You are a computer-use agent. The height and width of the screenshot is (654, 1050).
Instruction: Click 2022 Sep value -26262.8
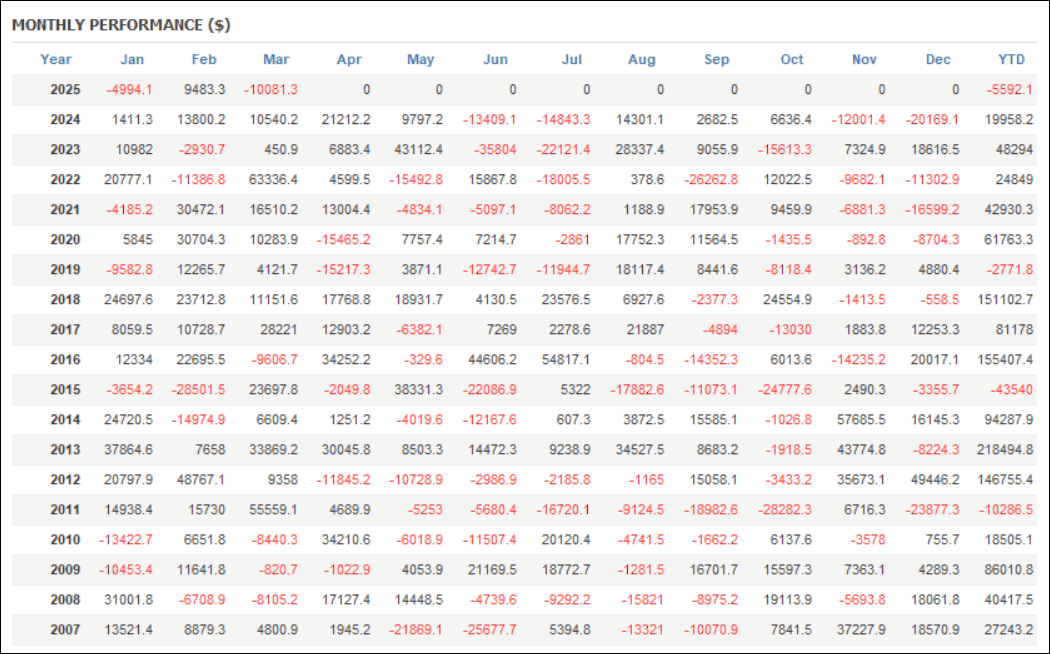(710, 179)
